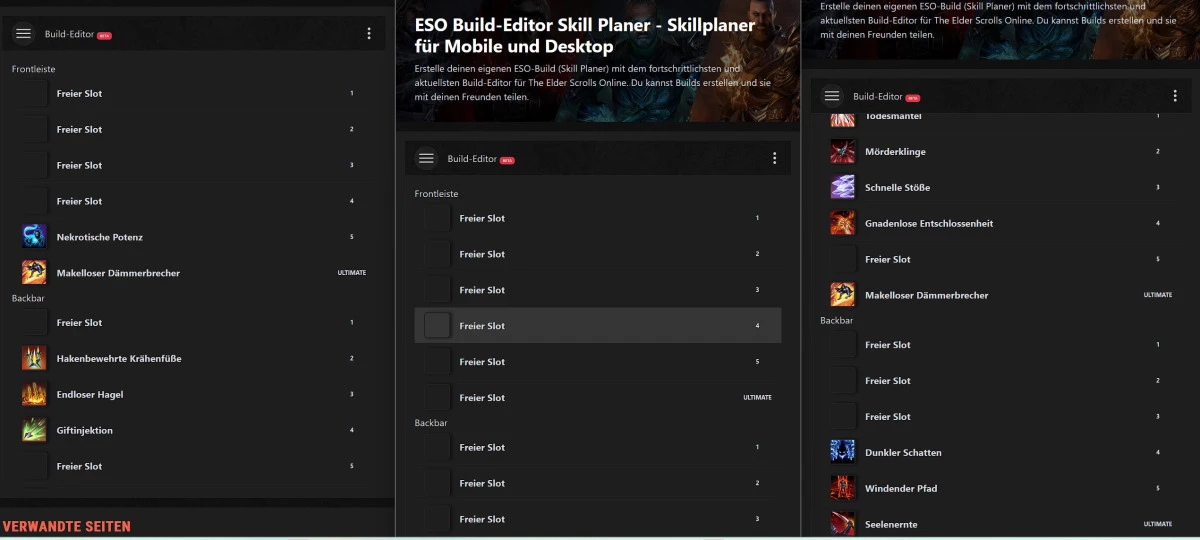The width and height of the screenshot is (1200, 540).
Task: Select the Giftinjektion skill icon
Action: point(34,430)
